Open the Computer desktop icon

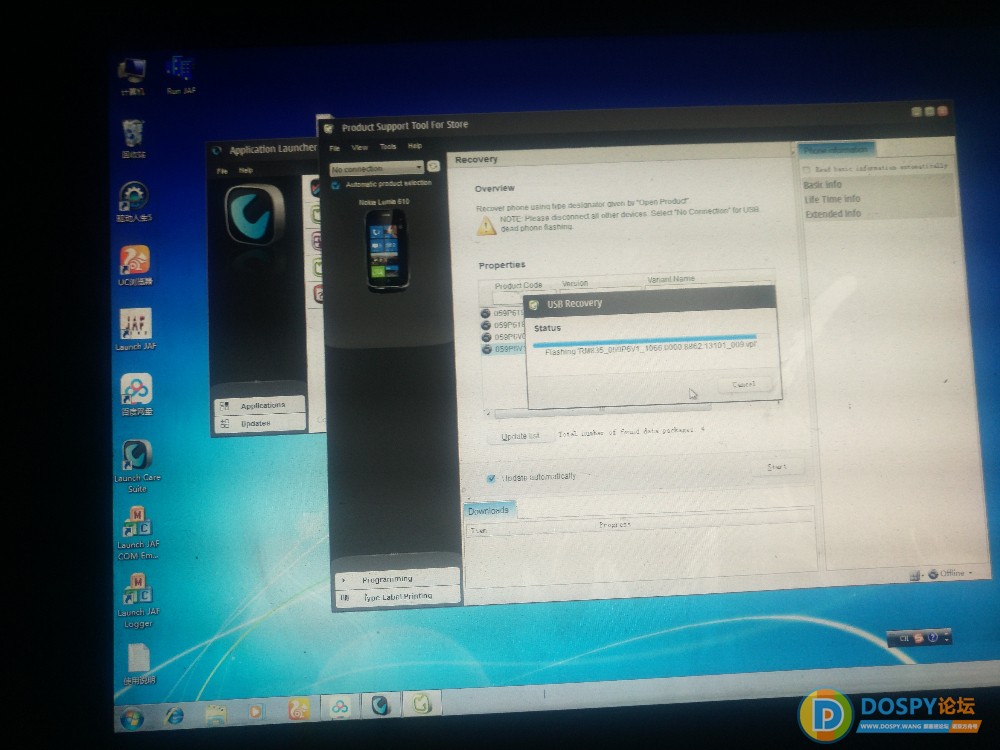tap(132, 77)
